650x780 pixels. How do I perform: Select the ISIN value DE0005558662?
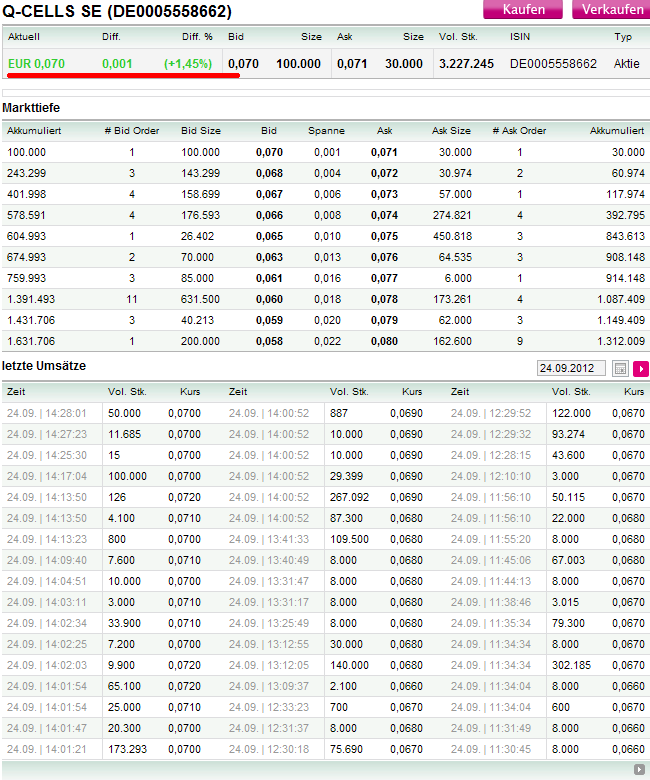tap(553, 63)
